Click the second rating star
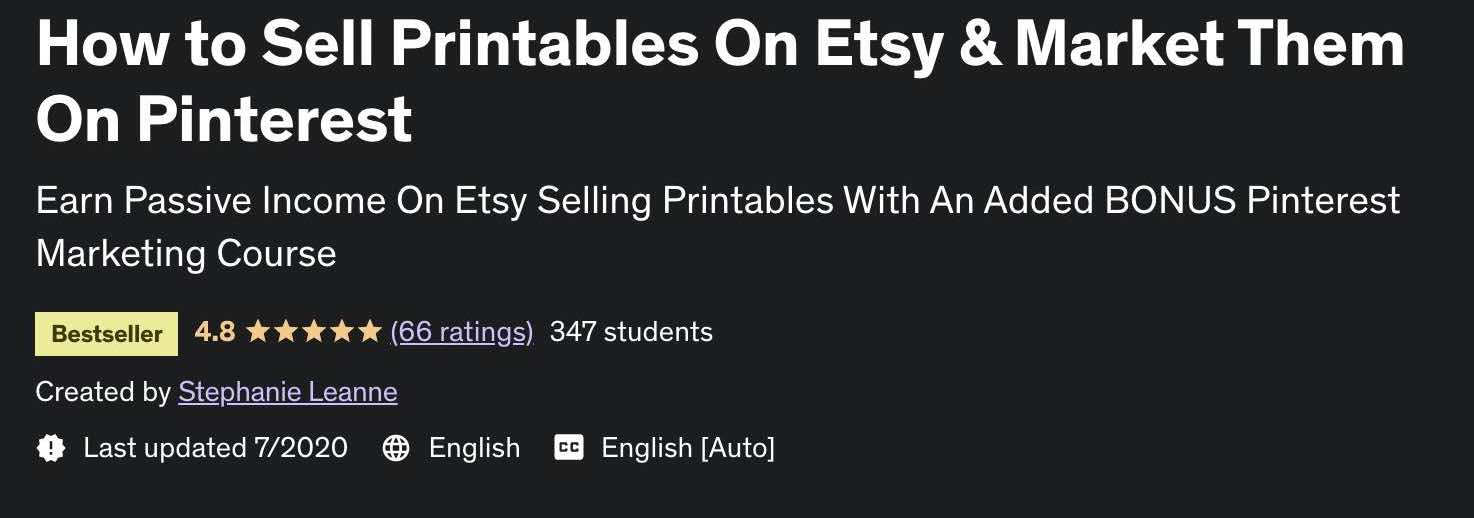The image size is (1474, 518). point(285,331)
